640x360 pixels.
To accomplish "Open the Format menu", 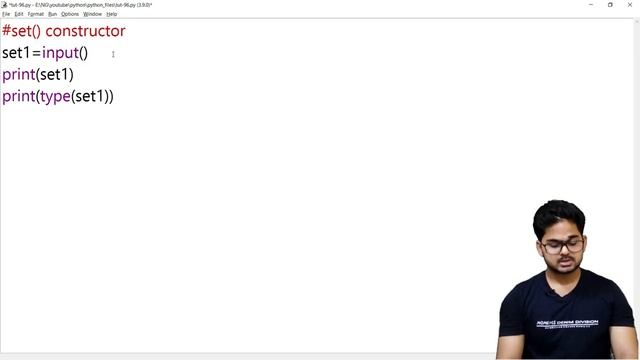I will 36,14.
